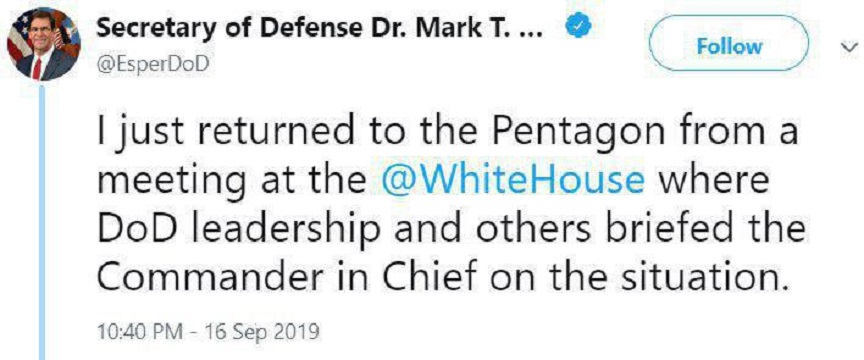Click the words DoD leadership

(239, 230)
